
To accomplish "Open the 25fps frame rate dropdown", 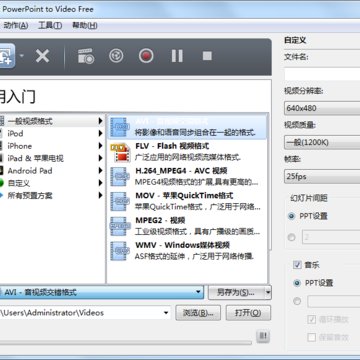I will click(x=322, y=176).
